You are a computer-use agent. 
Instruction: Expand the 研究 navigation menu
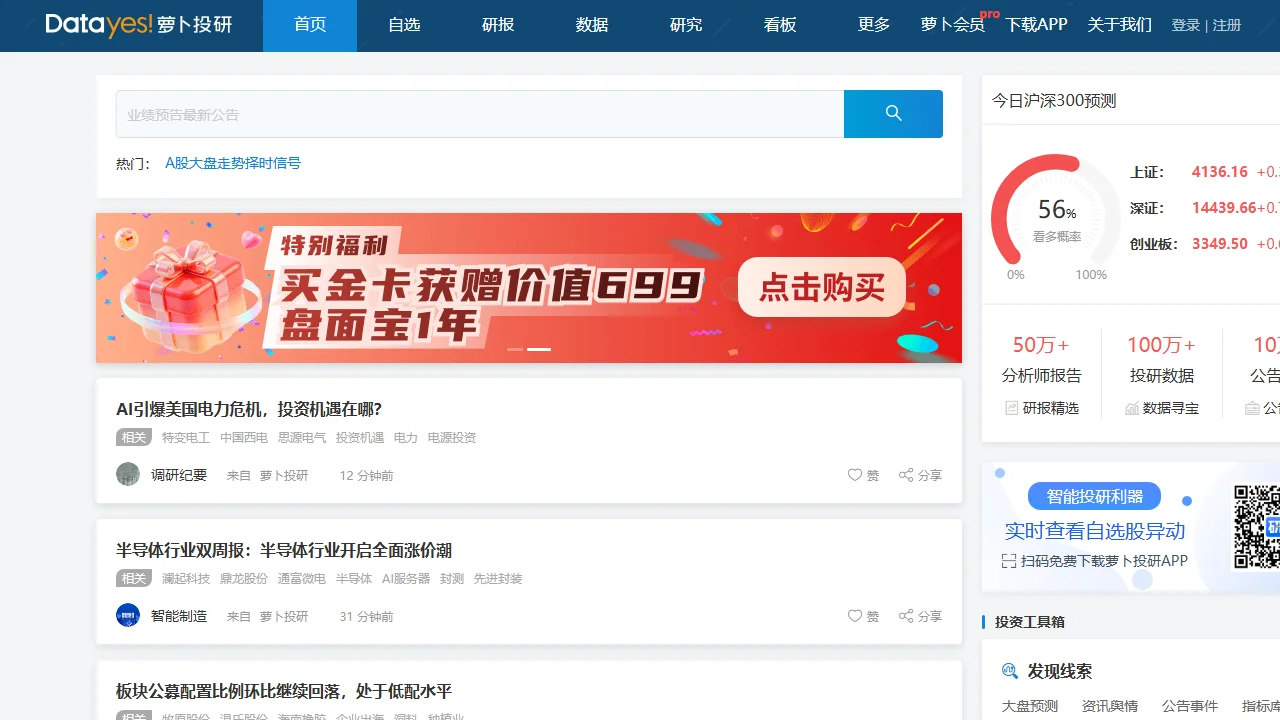tap(685, 25)
